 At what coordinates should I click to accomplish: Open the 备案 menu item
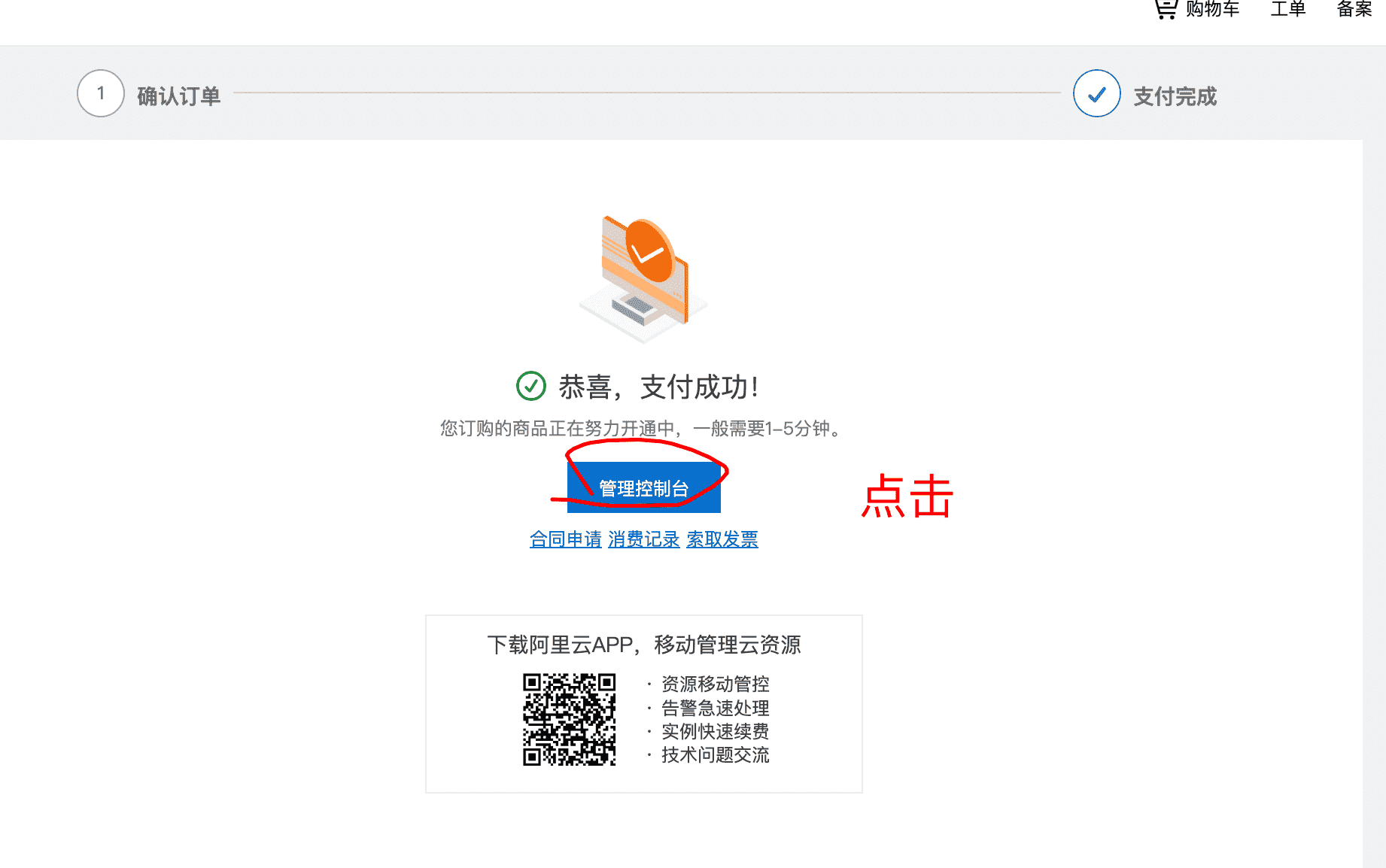point(1354,11)
